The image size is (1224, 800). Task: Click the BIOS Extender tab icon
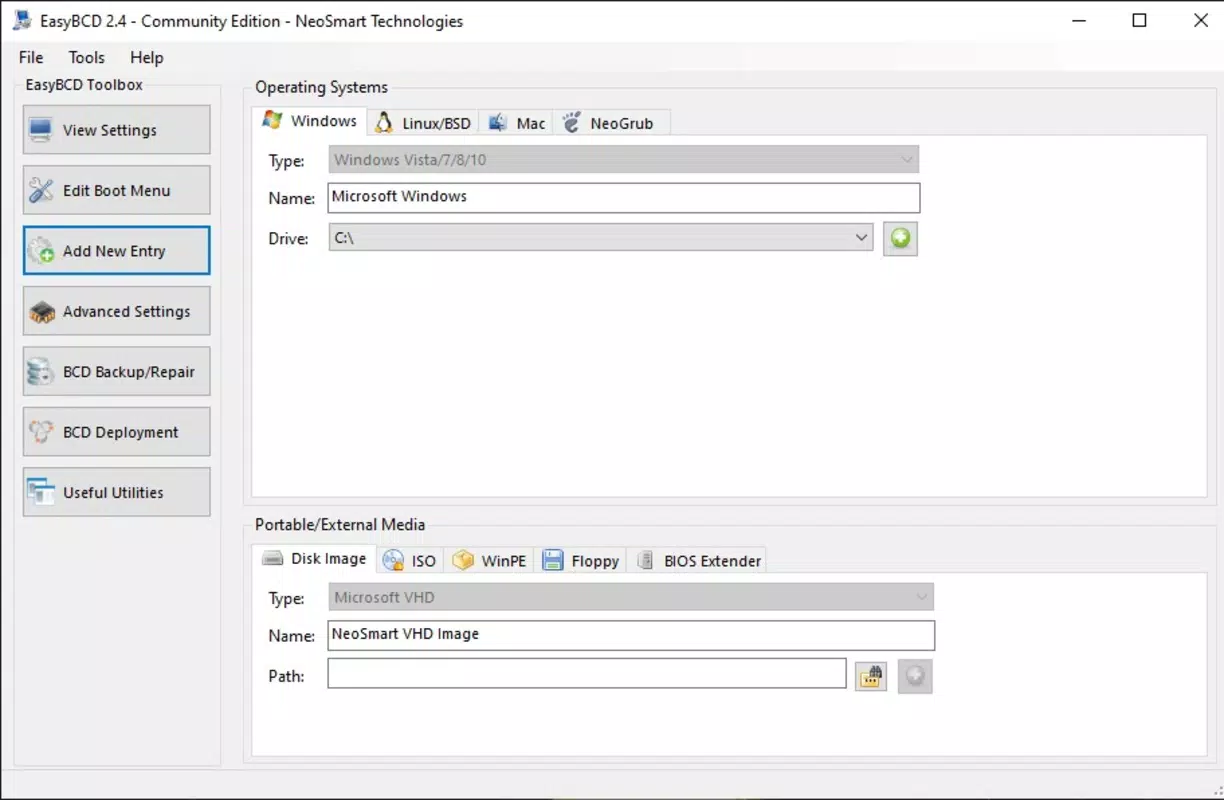click(645, 560)
